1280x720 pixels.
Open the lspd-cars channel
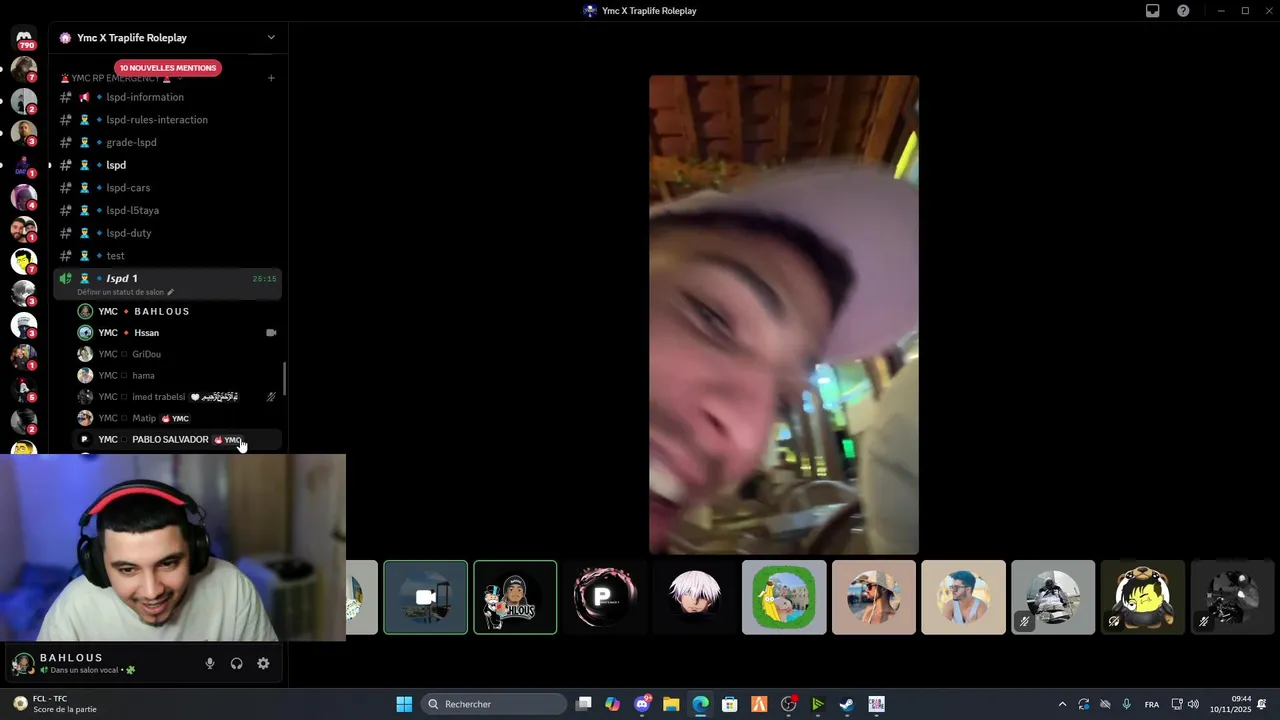(x=168, y=188)
